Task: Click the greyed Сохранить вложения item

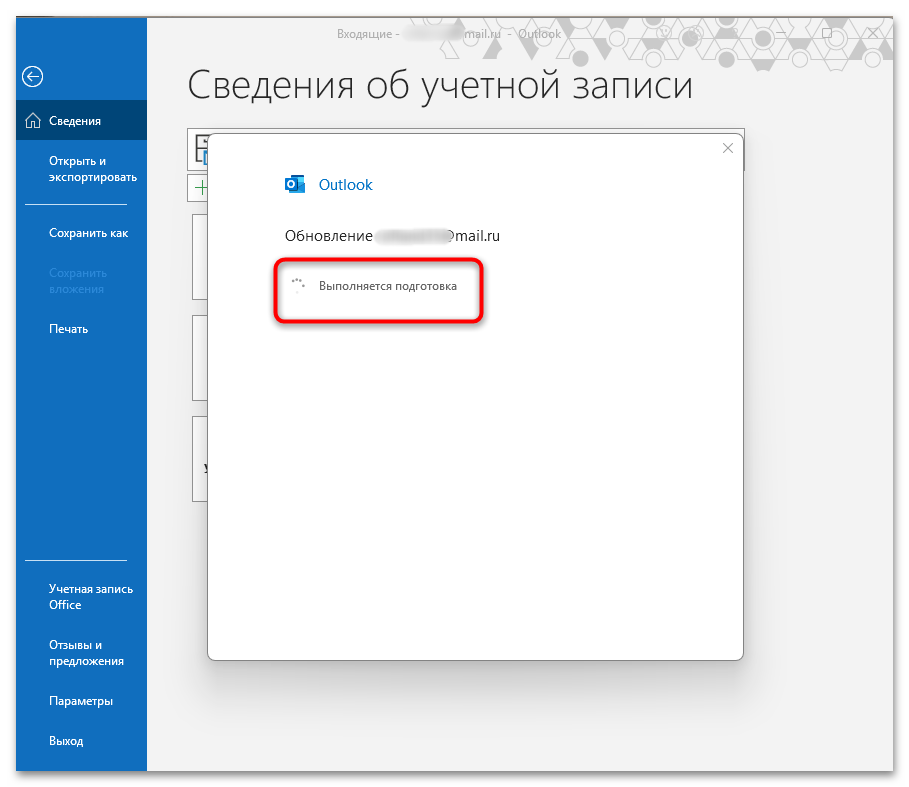Action: pos(78,281)
